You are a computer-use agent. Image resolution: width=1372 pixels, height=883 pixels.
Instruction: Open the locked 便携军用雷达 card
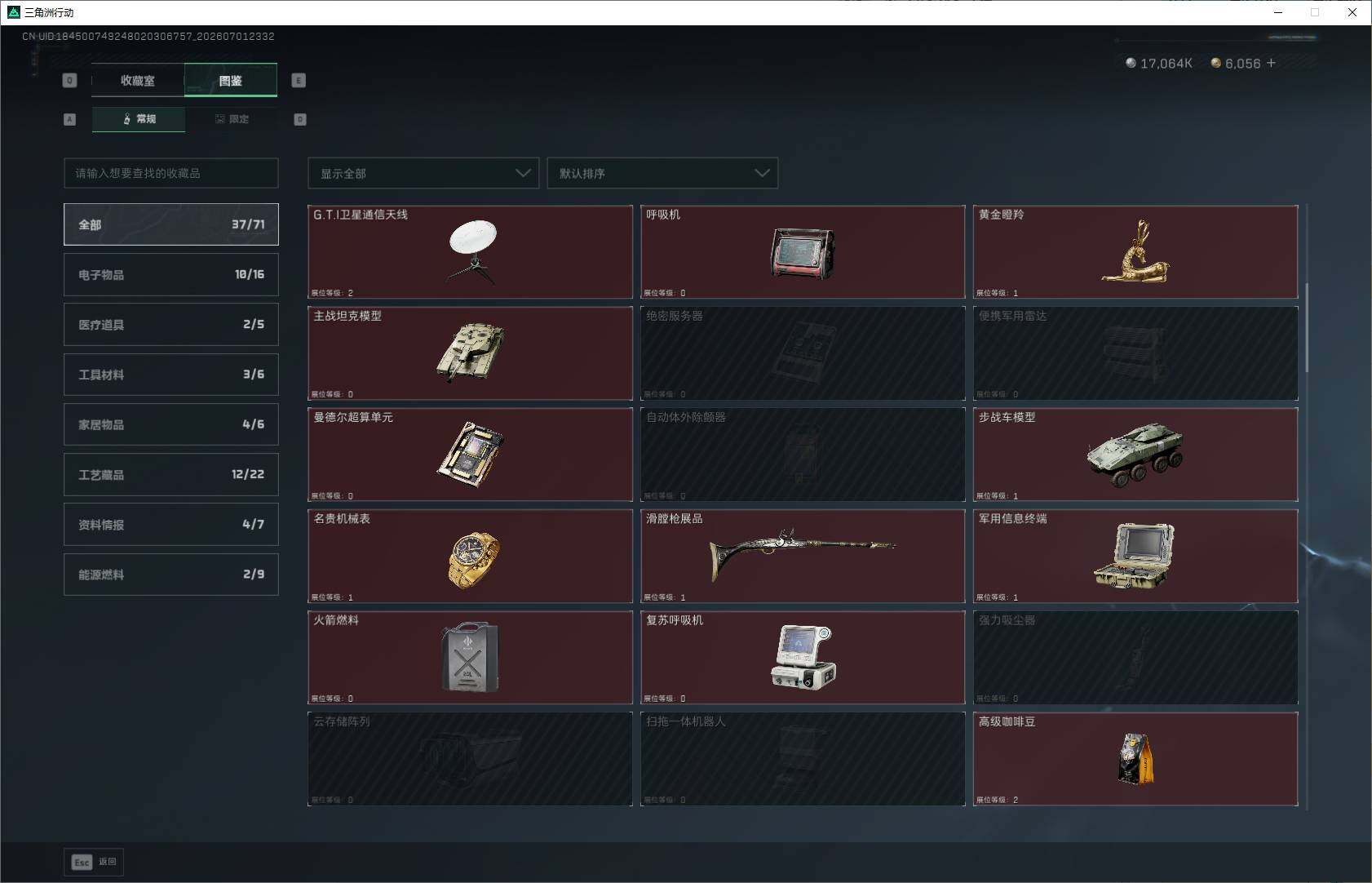click(1135, 353)
